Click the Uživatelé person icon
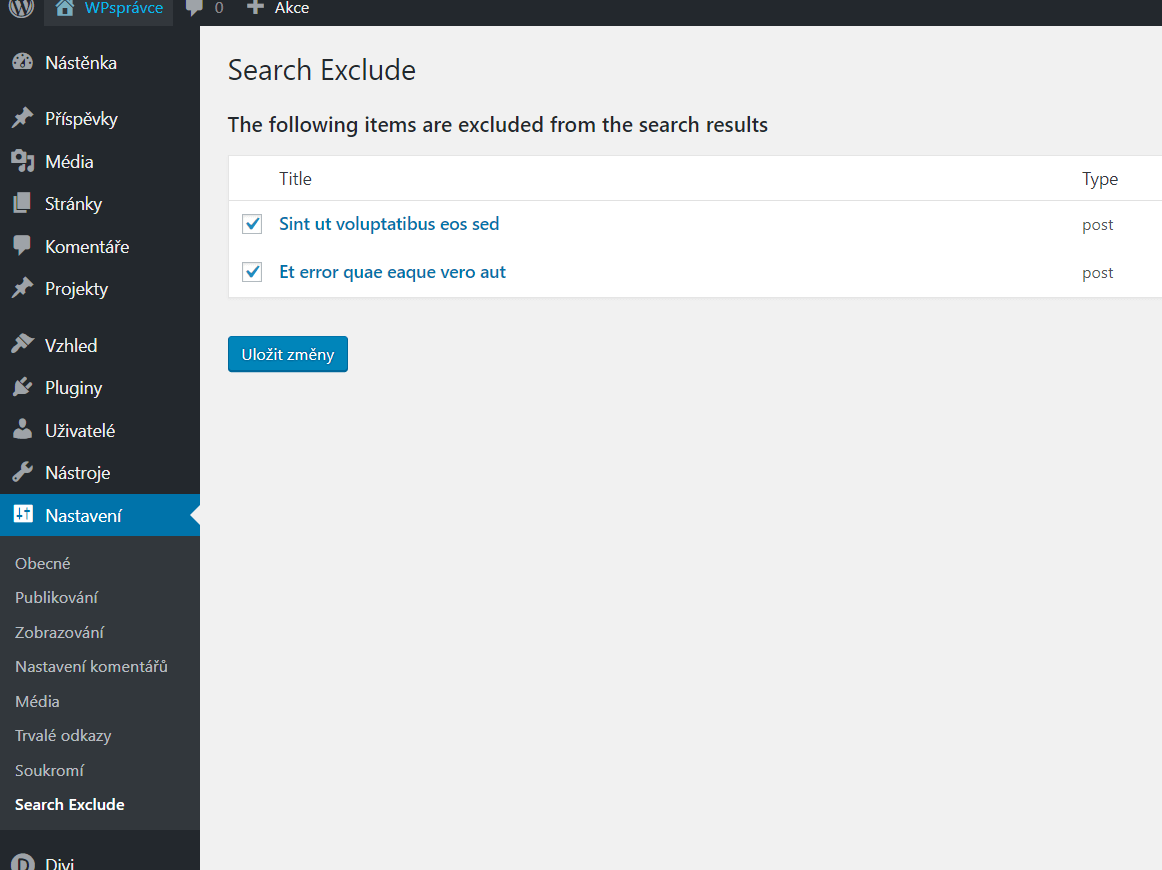Image resolution: width=1162 pixels, height=870 pixels. [x=23, y=429]
